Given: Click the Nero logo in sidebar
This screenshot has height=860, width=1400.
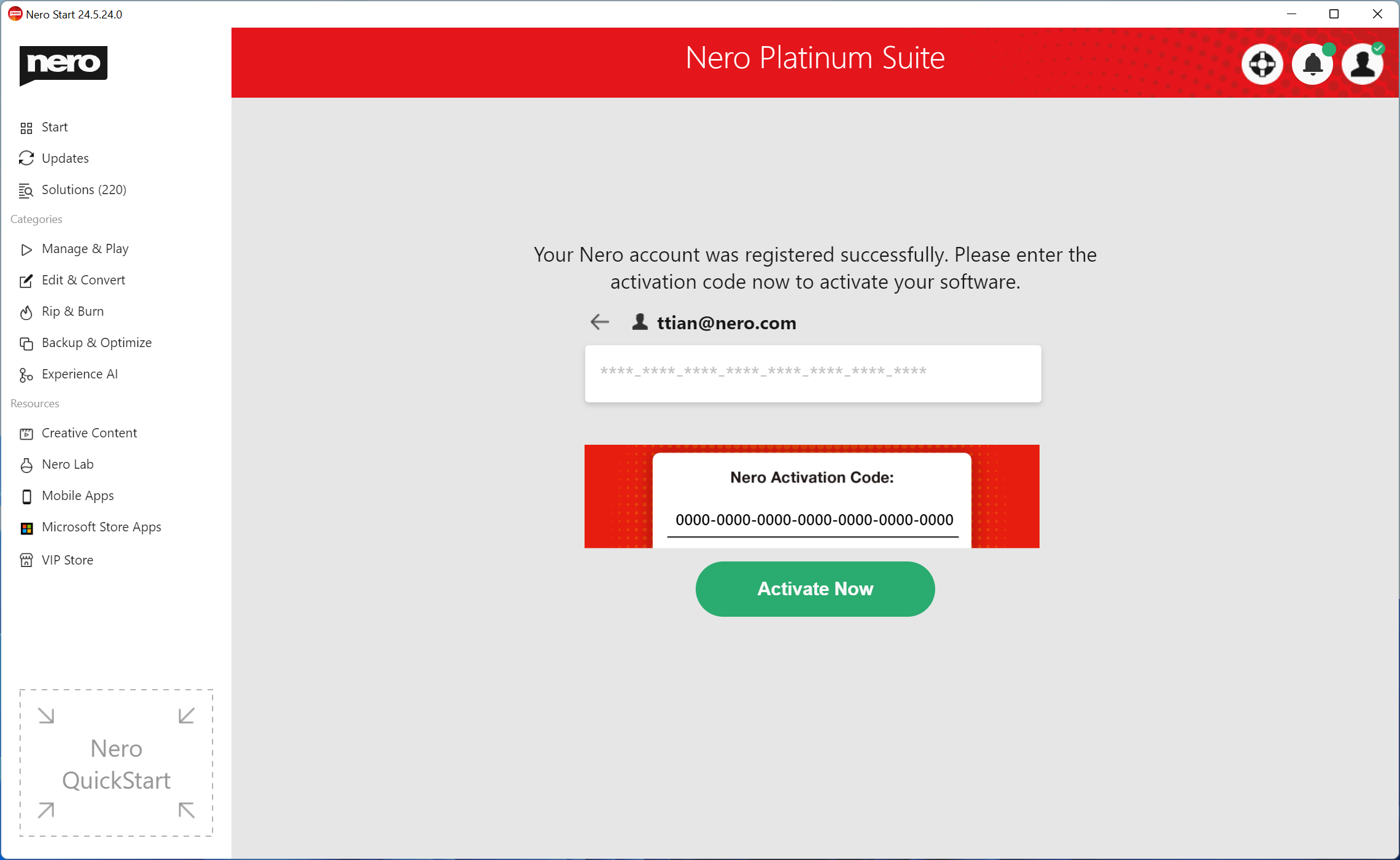Looking at the screenshot, I should 63,64.
